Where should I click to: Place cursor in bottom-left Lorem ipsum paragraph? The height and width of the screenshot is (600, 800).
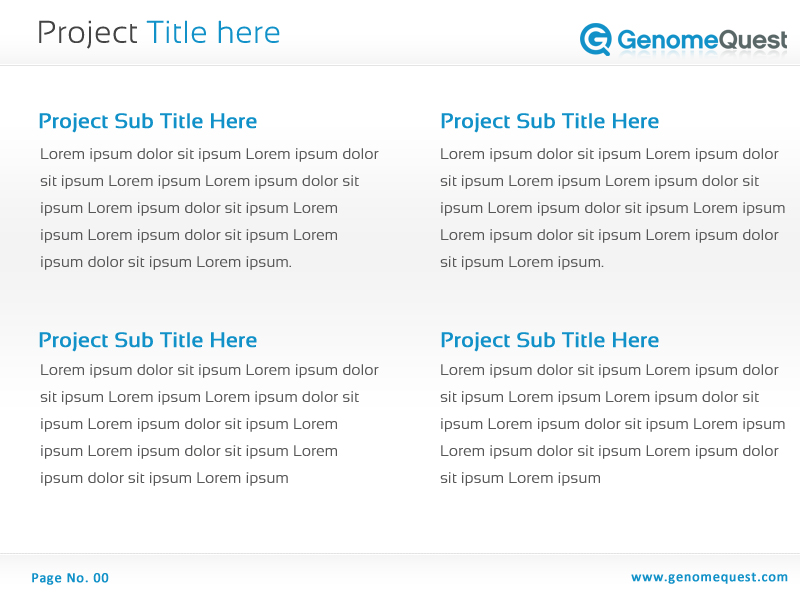click(x=209, y=424)
